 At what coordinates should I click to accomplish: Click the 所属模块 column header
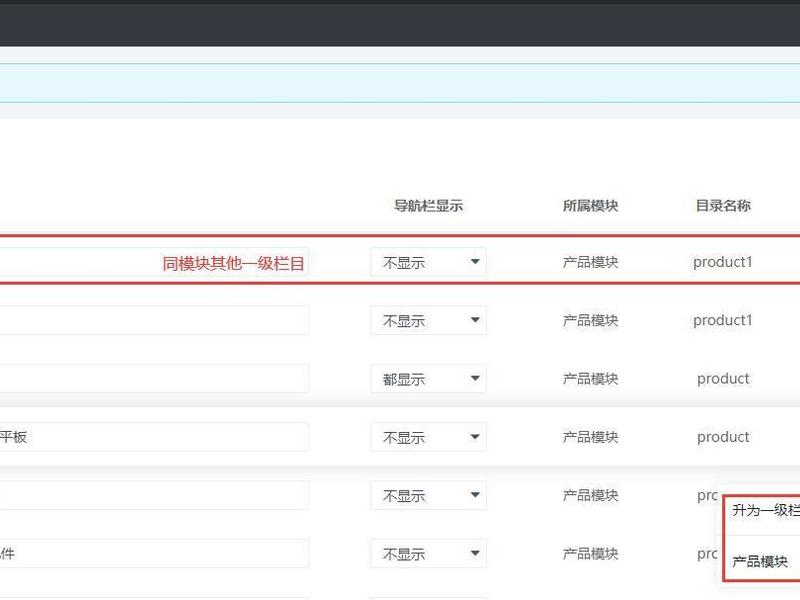coord(590,206)
